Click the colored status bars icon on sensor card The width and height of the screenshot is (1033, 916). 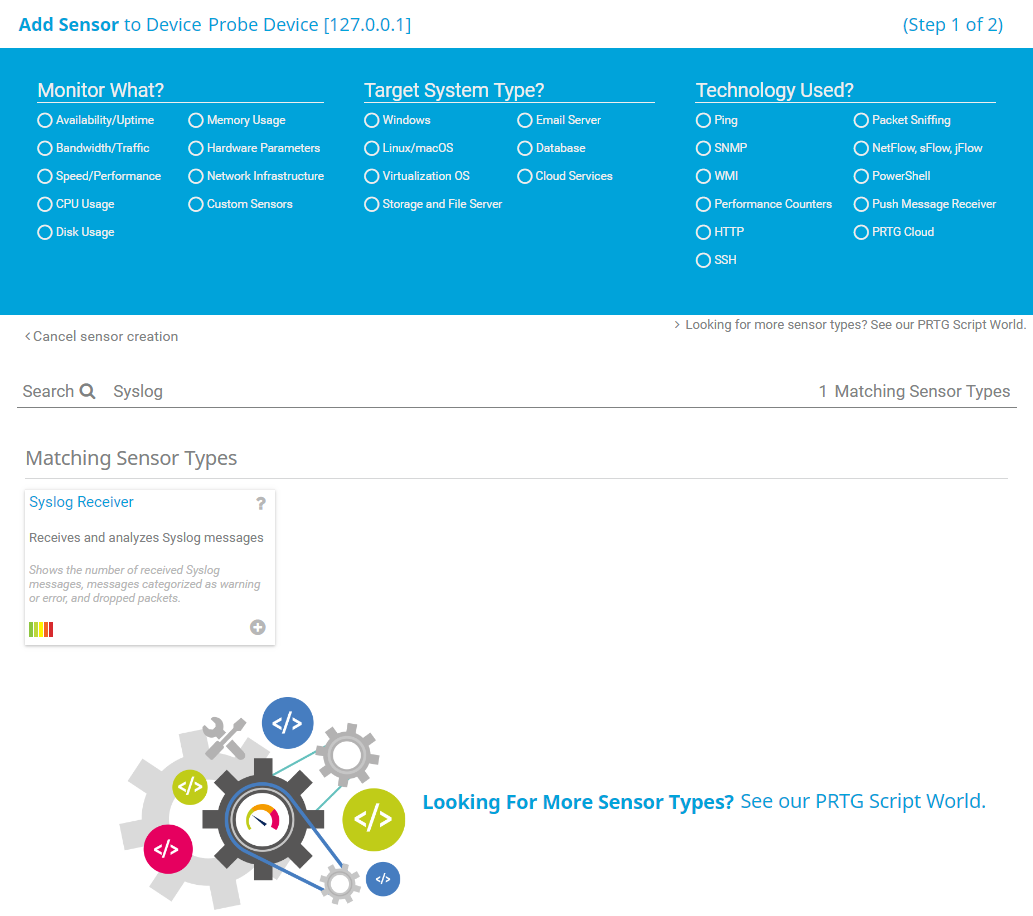coord(41,629)
